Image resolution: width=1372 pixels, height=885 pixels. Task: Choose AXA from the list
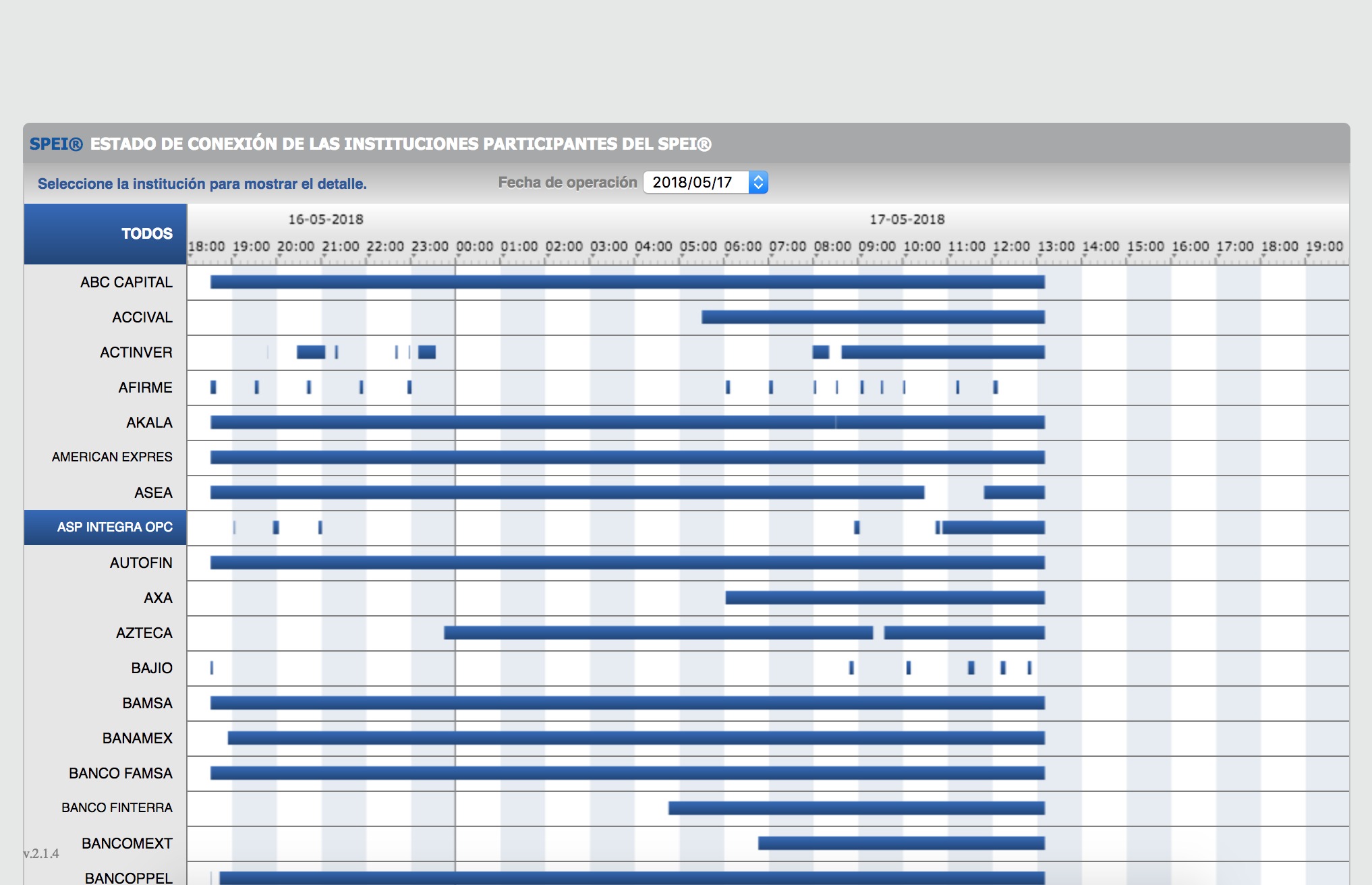[105, 598]
